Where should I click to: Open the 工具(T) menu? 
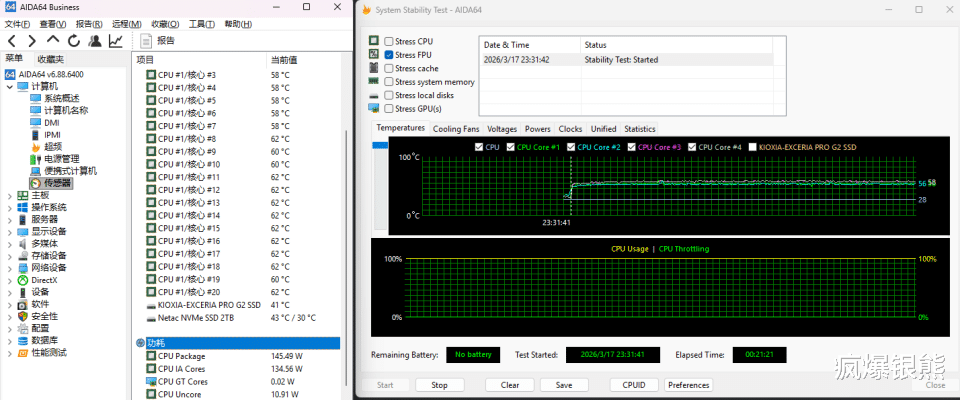point(201,24)
